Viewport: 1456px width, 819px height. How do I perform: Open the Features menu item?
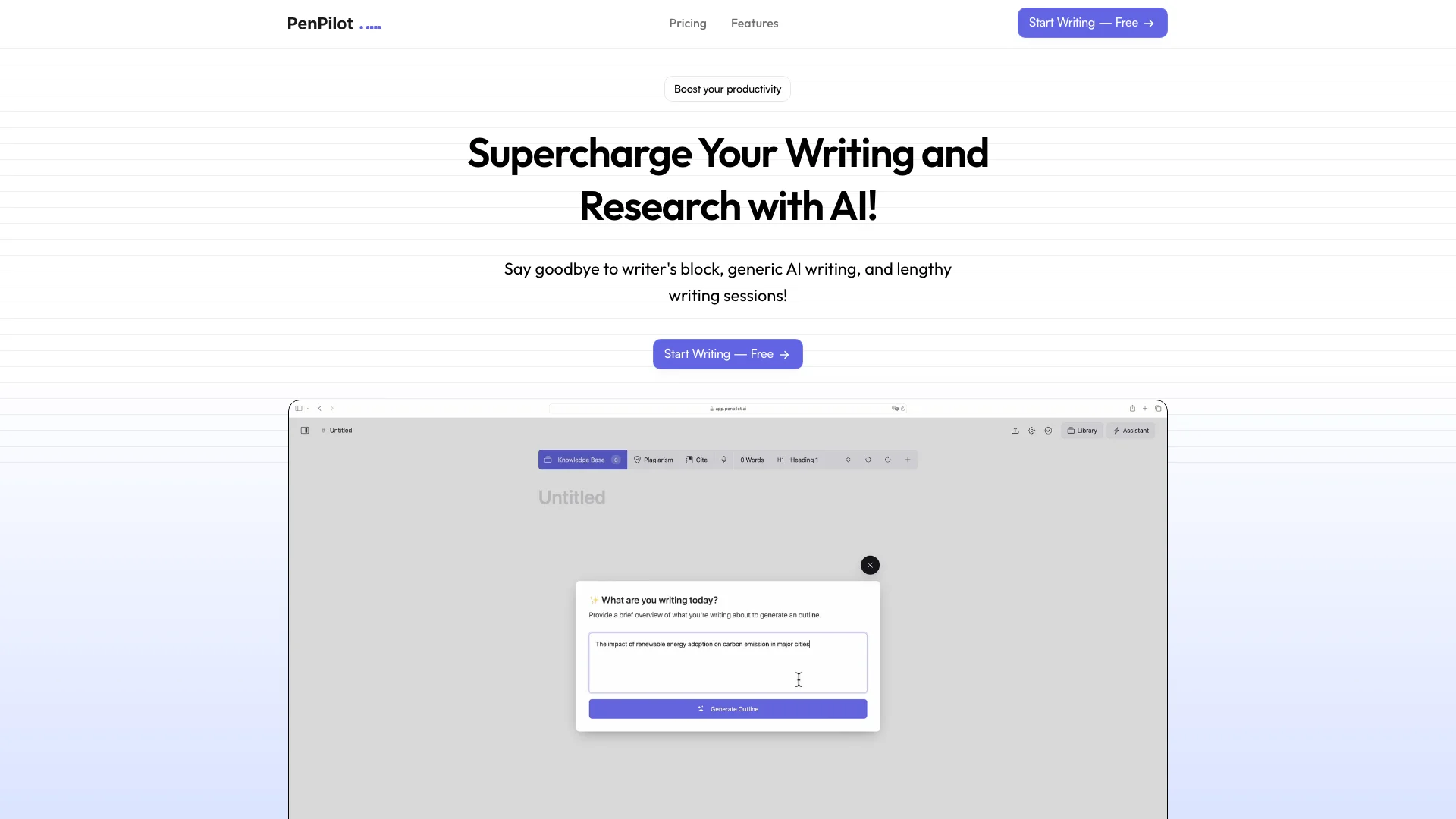(754, 23)
